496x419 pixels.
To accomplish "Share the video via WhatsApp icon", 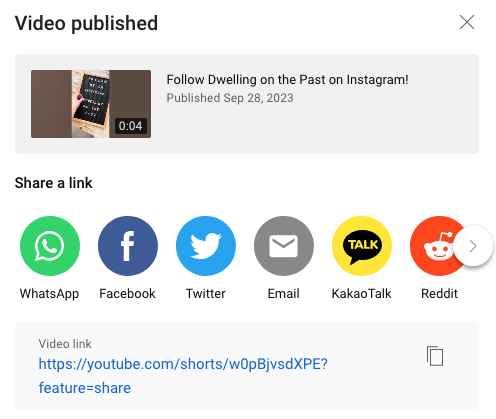I will [50, 246].
